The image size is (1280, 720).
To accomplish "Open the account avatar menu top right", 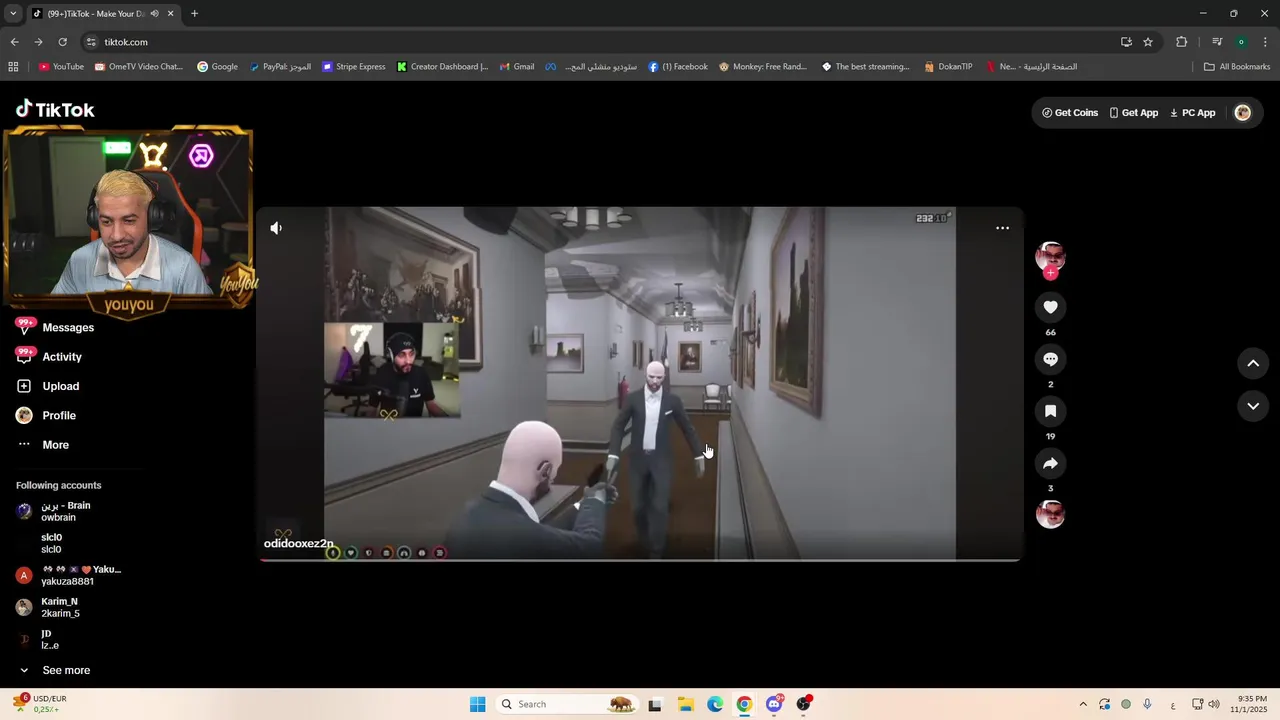I will point(1243,113).
